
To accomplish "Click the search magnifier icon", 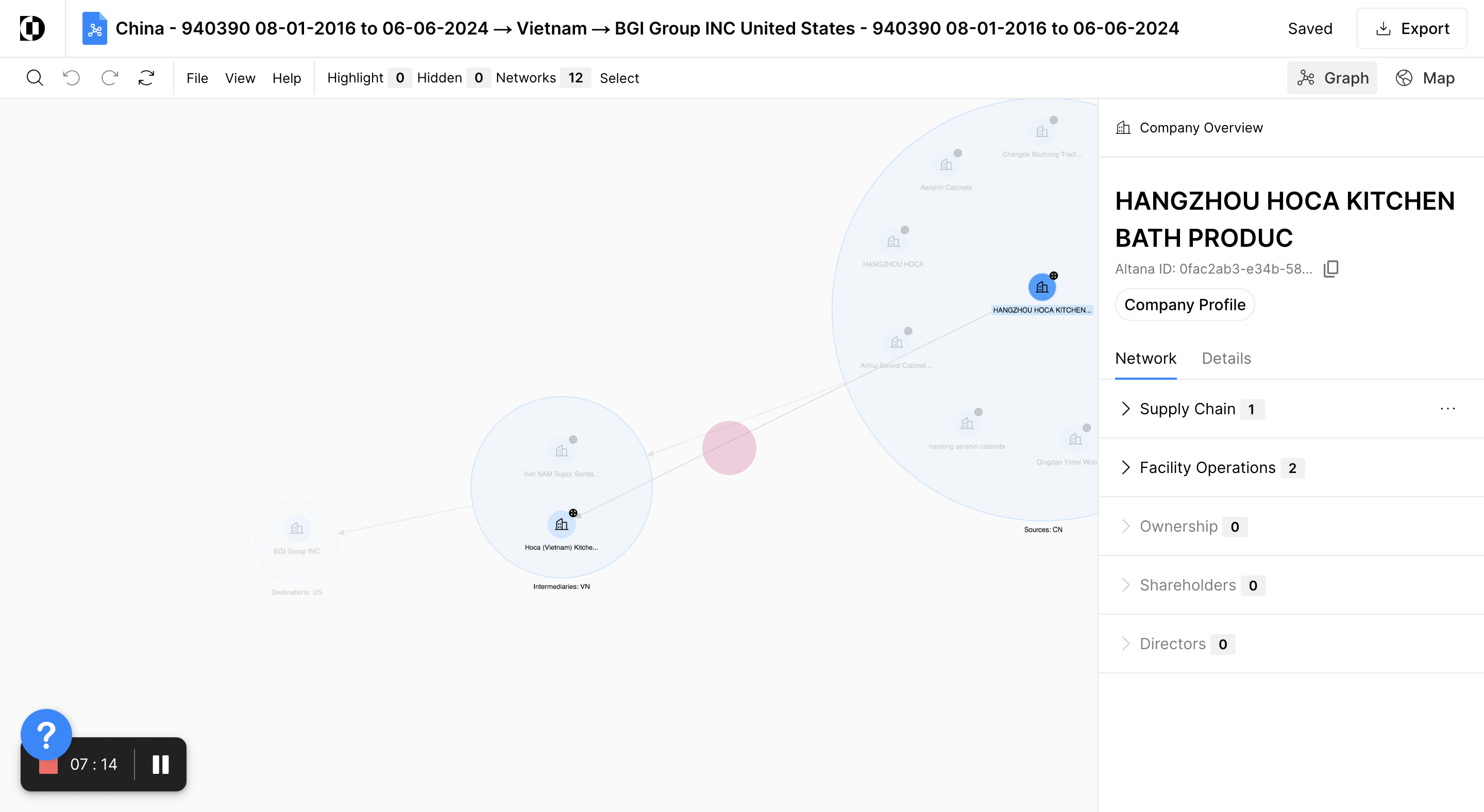I will [35, 78].
